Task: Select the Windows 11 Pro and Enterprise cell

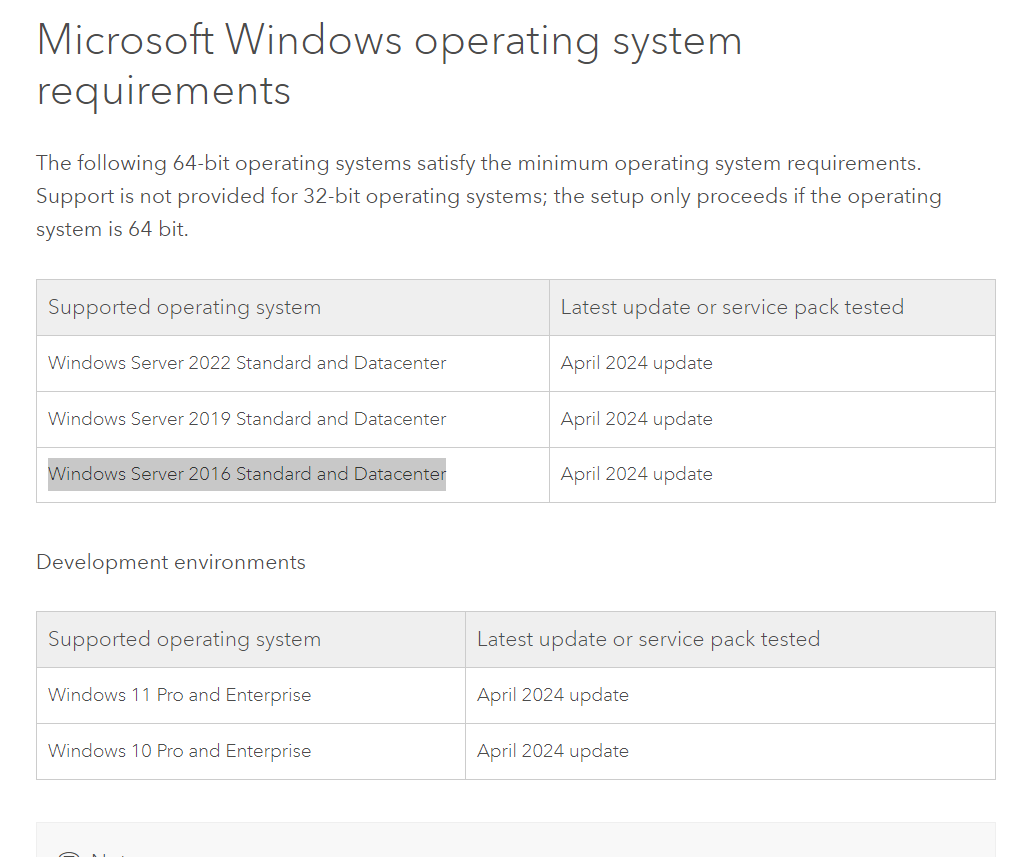Action: tap(179, 695)
